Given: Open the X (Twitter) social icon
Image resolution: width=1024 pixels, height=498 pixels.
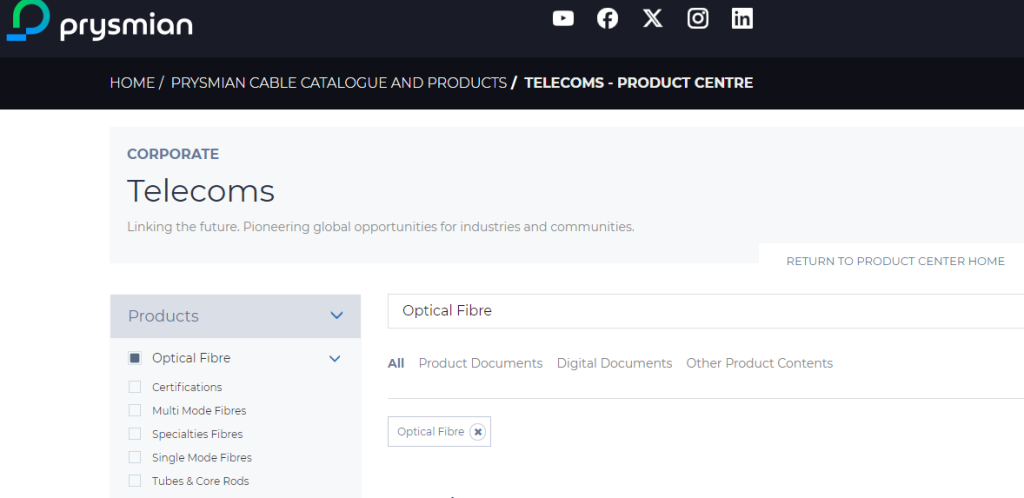Looking at the screenshot, I should coord(652,18).
